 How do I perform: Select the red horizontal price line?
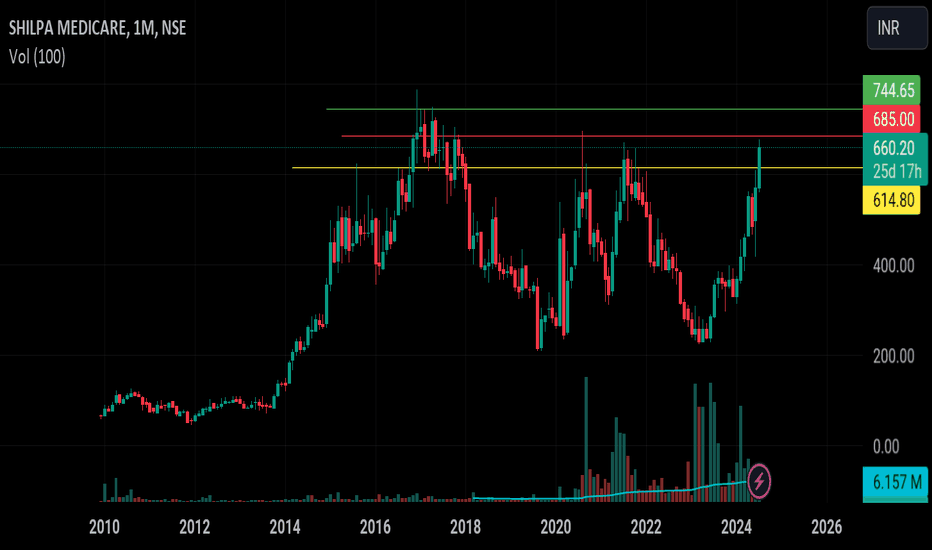tap(602, 136)
